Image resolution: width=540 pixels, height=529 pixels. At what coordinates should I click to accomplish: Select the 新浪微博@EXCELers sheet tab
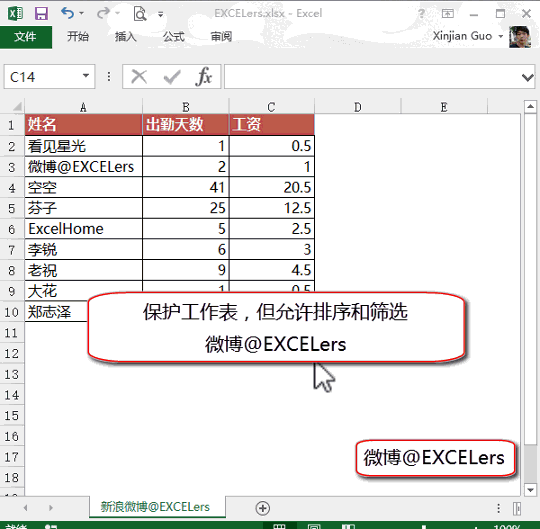(x=155, y=507)
